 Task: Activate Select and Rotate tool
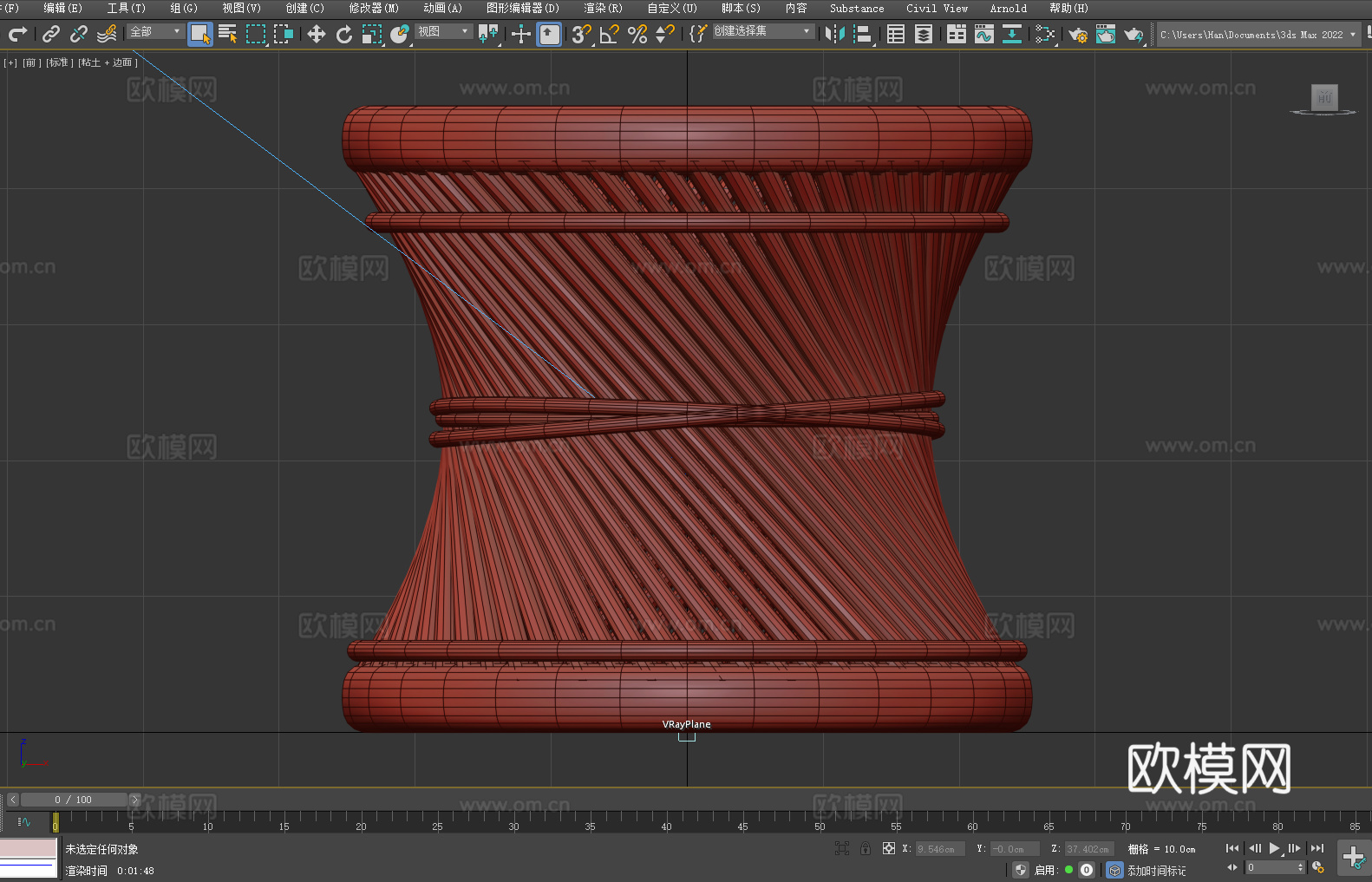(x=344, y=34)
